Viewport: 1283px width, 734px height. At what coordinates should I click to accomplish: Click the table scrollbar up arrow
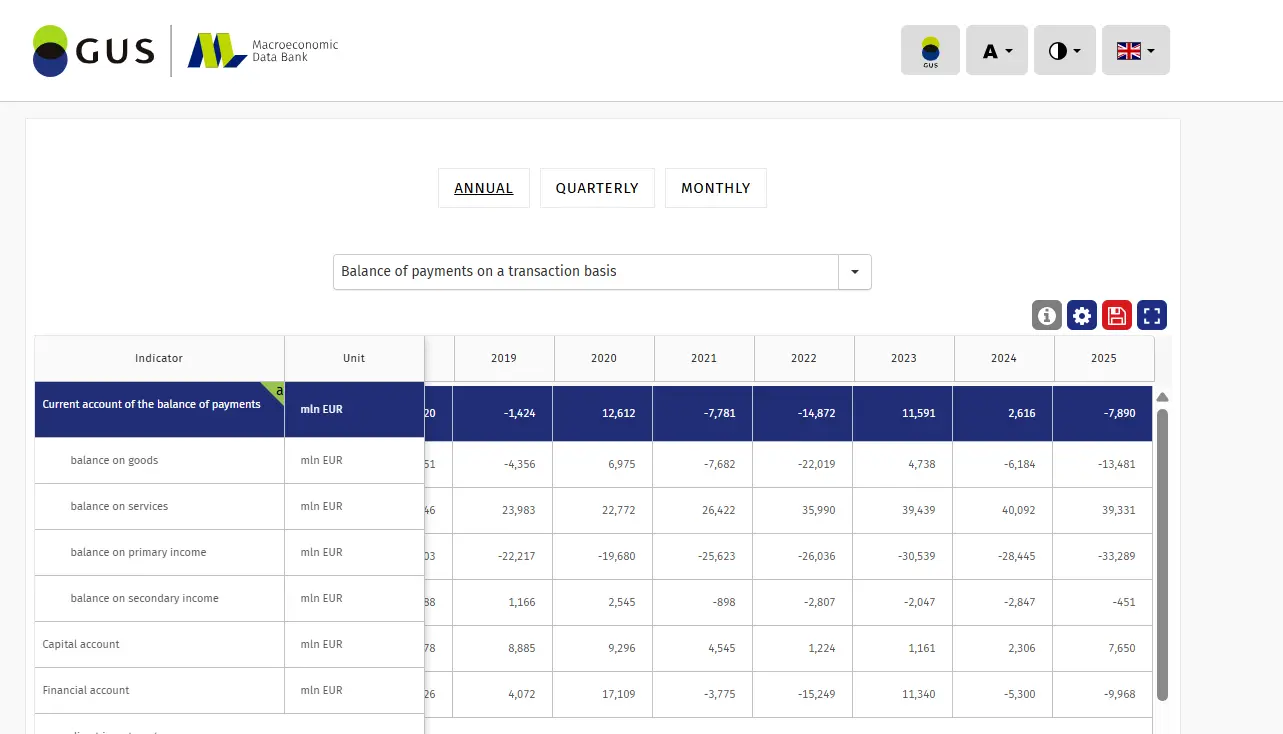(1162, 397)
